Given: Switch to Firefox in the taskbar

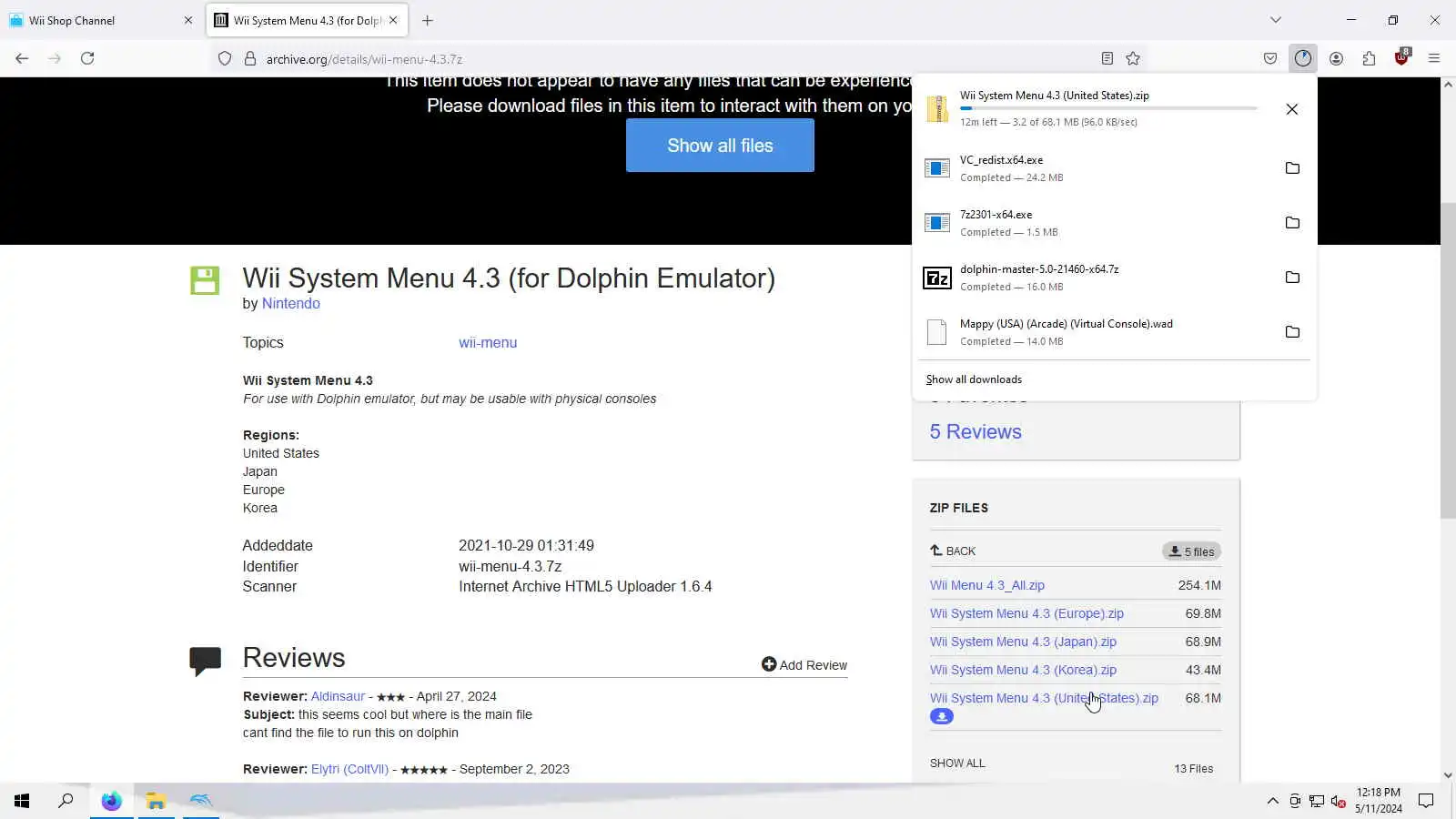Looking at the screenshot, I should coord(111,801).
